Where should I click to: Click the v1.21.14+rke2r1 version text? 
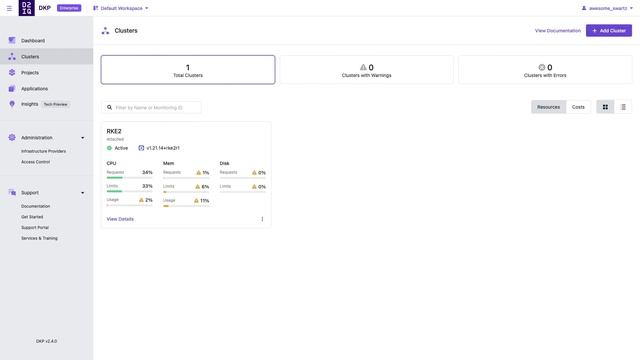[163, 148]
